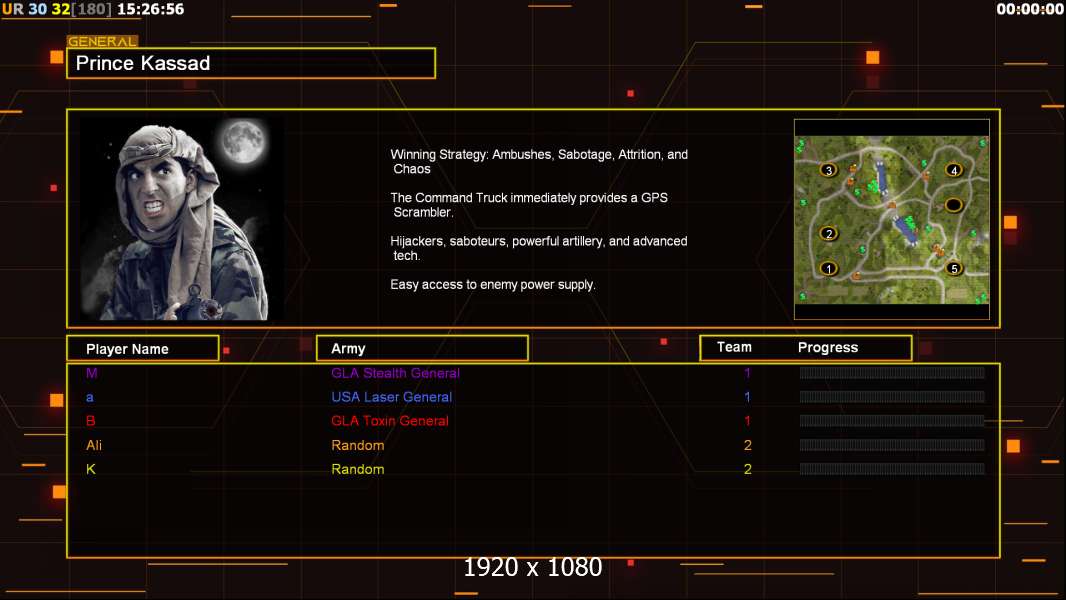
Task: Click the 00:00:00 timer in top-right
Action: [x=1029, y=10]
